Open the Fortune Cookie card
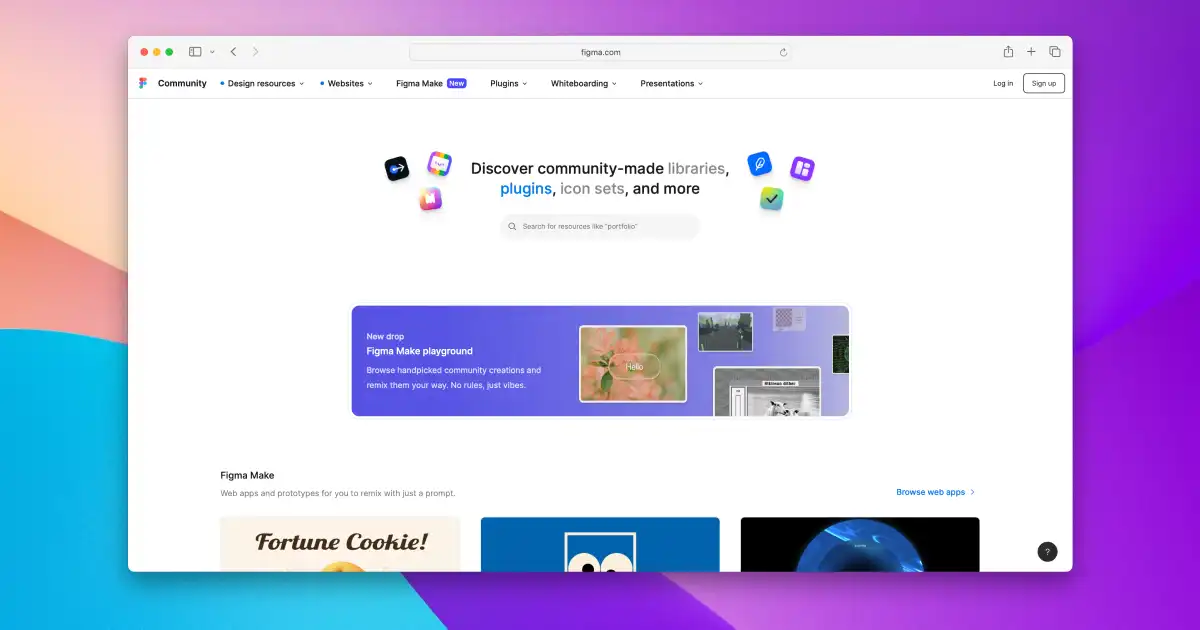Screen dimensions: 1200x630 click(340, 544)
